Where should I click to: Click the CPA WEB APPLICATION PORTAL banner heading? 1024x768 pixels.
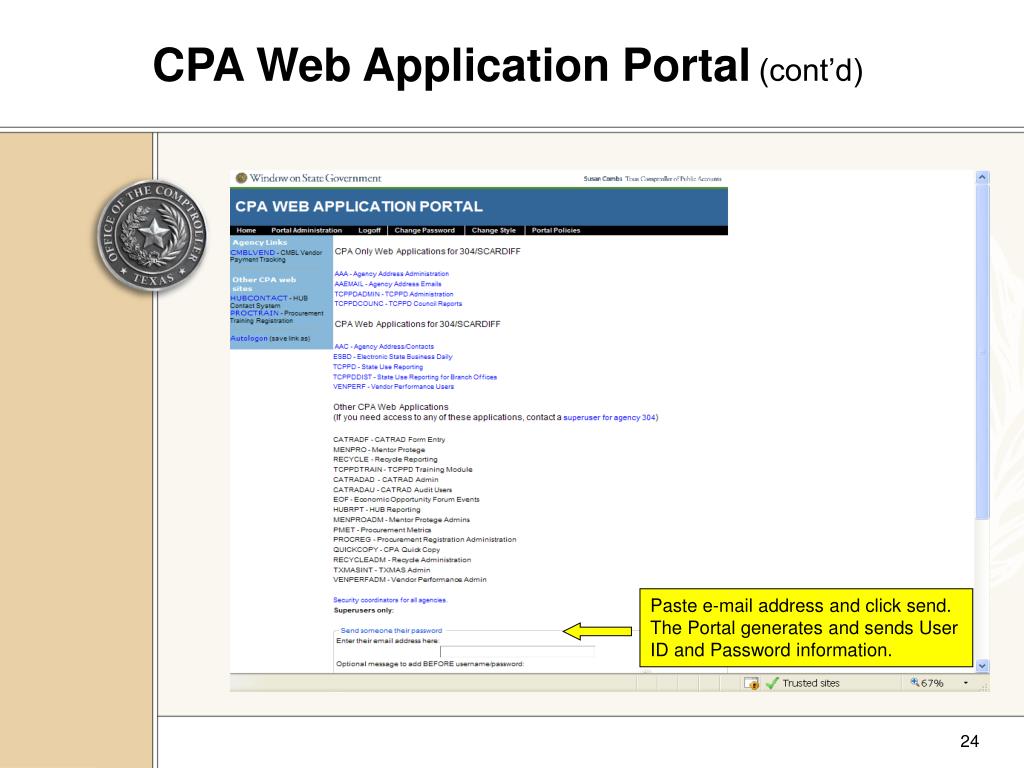click(x=359, y=207)
